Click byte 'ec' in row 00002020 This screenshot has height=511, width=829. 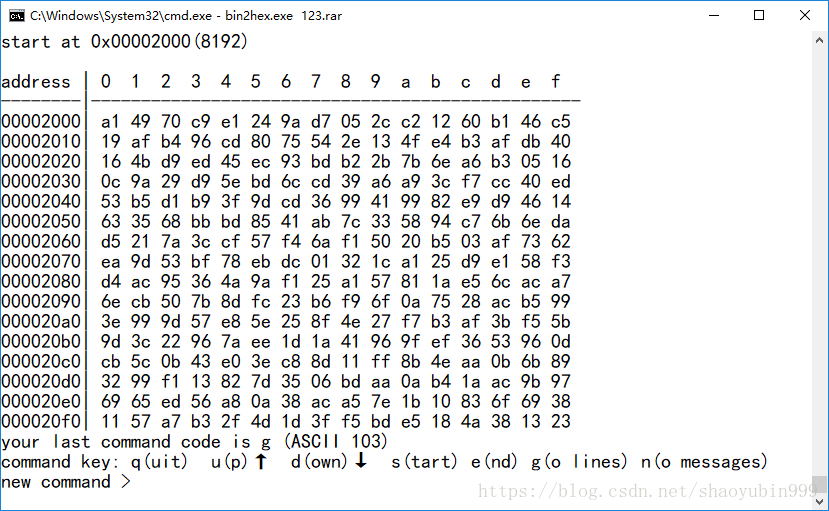point(261,162)
